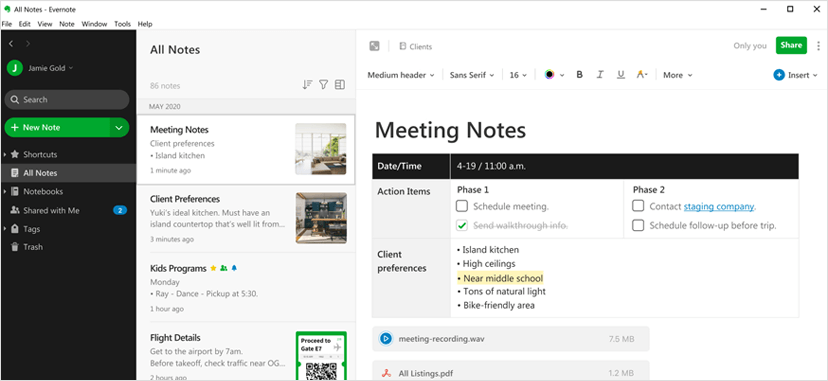Apply the text highlighter tool
Screen dimensions: 828x381
tap(642, 75)
